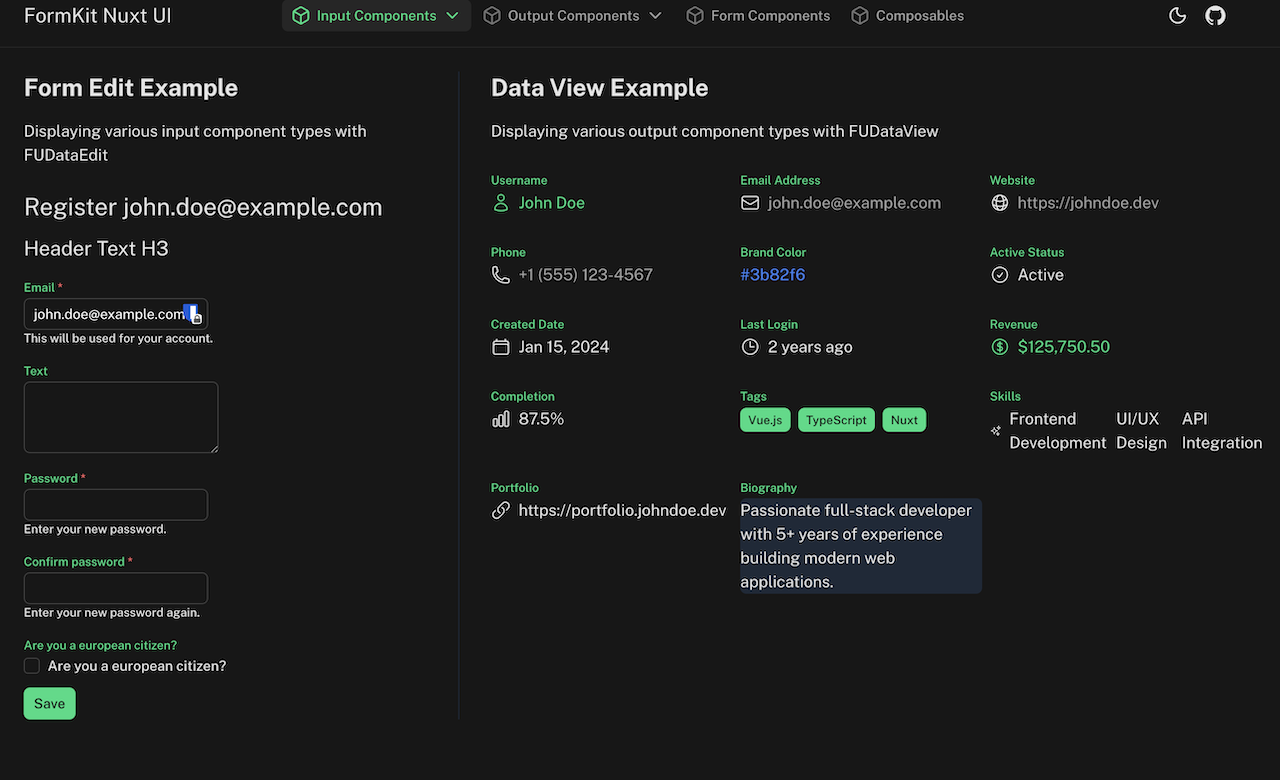Open the https://johndoe.dev website link
This screenshot has height=780, width=1280.
click(1088, 203)
